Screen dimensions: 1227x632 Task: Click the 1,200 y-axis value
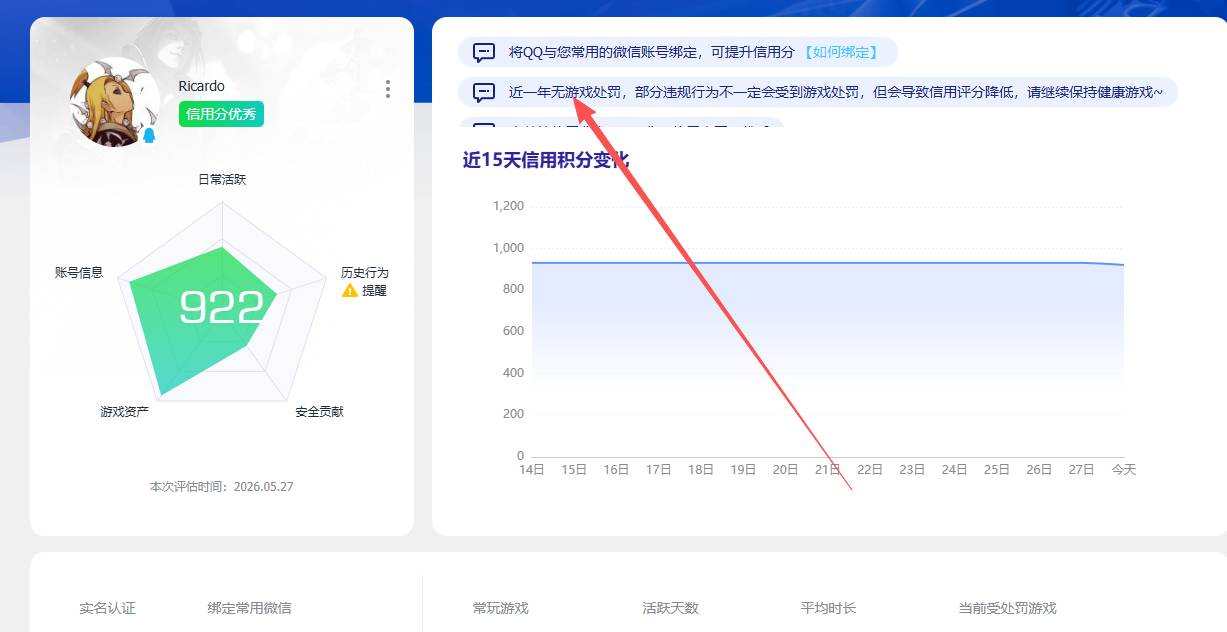[x=508, y=206]
